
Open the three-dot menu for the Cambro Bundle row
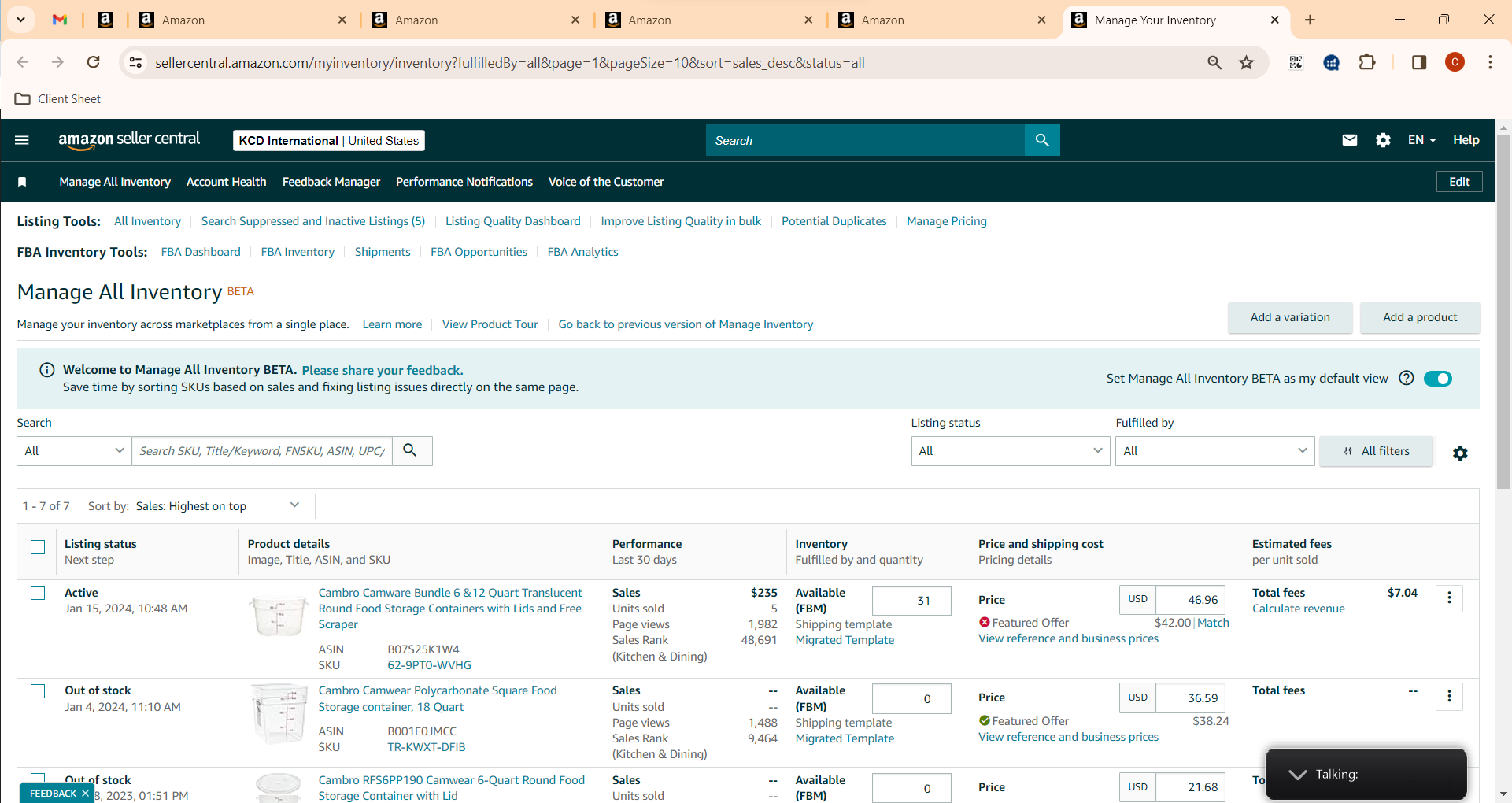pos(1449,598)
